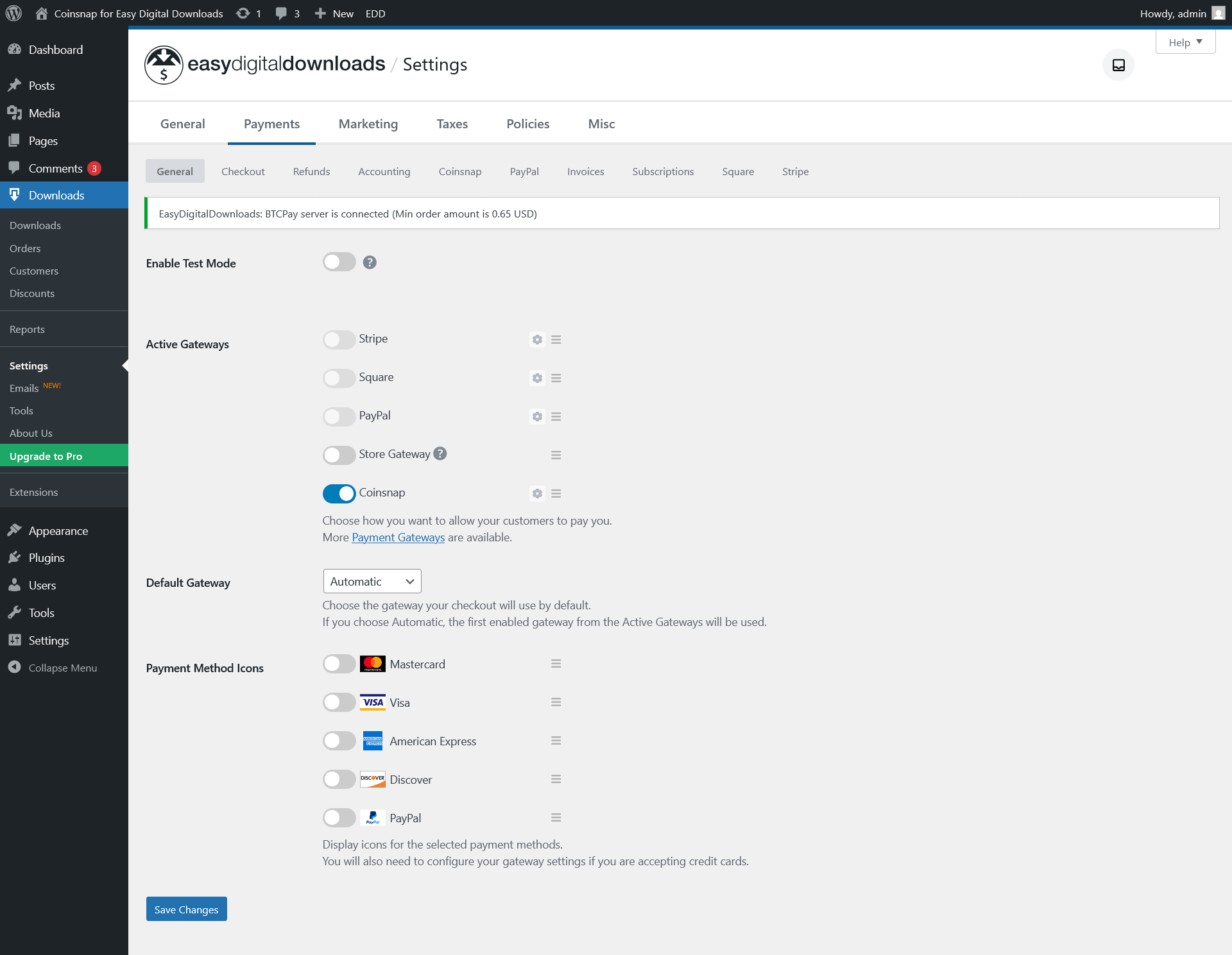Viewport: 1232px width, 955px height.
Task: Click the admin avatar icon
Action: (x=1219, y=13)
